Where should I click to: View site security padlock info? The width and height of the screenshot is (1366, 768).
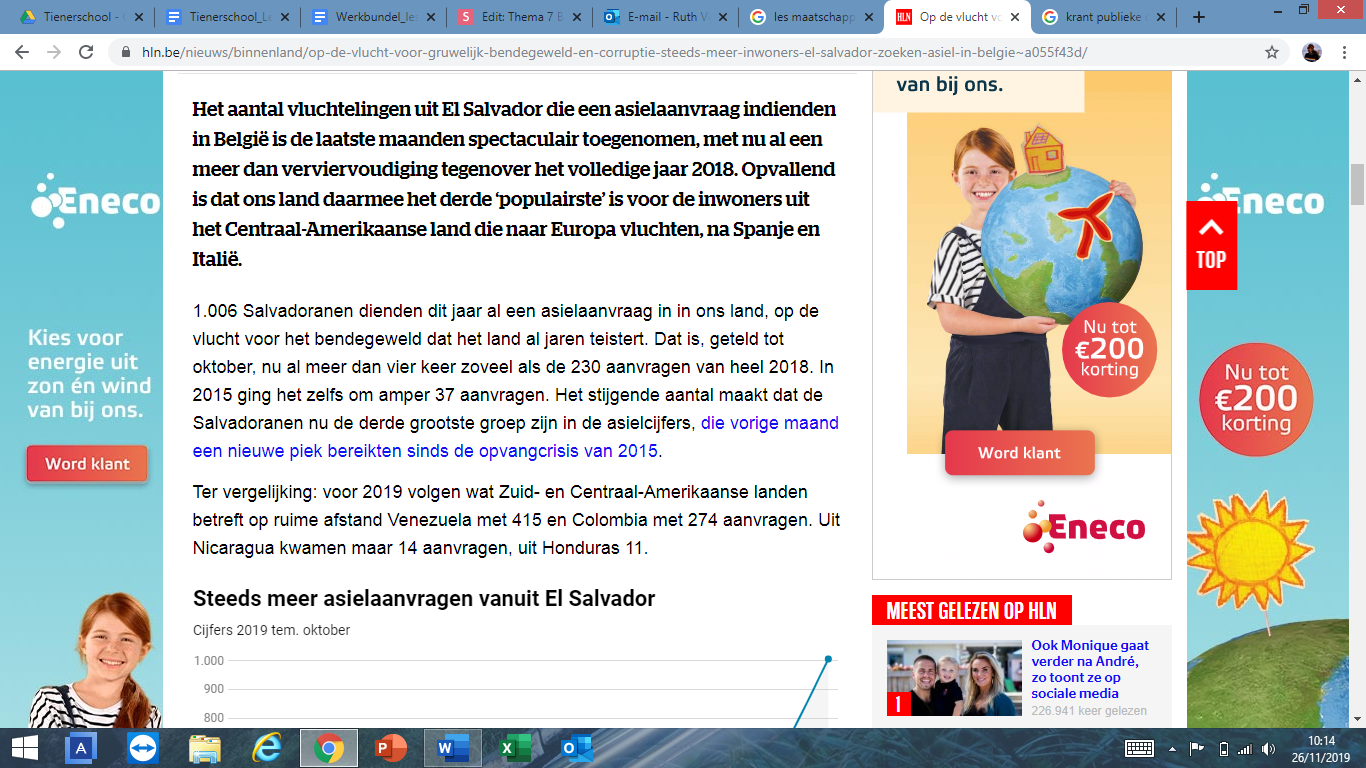125,52
